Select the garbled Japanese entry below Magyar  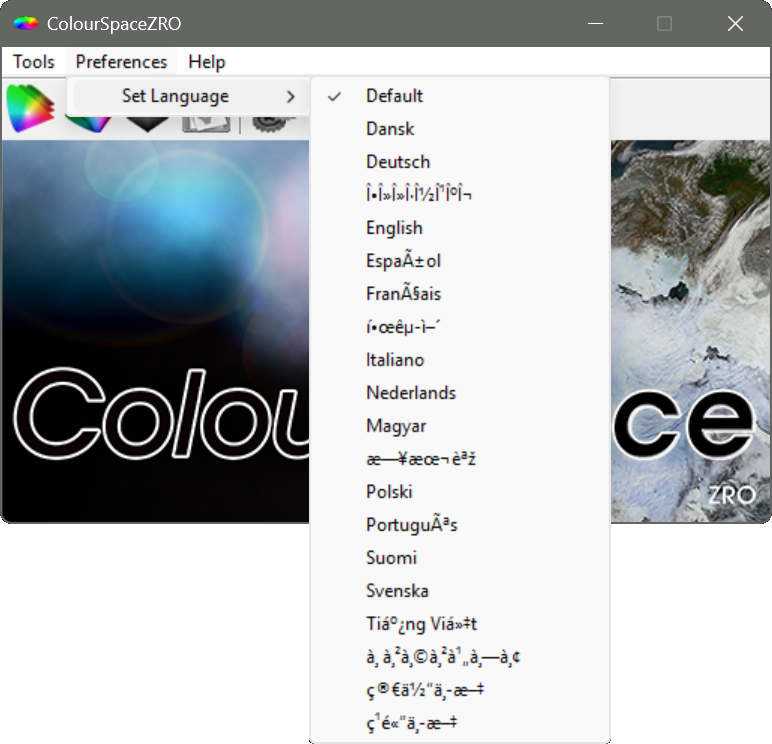point(460,459)
